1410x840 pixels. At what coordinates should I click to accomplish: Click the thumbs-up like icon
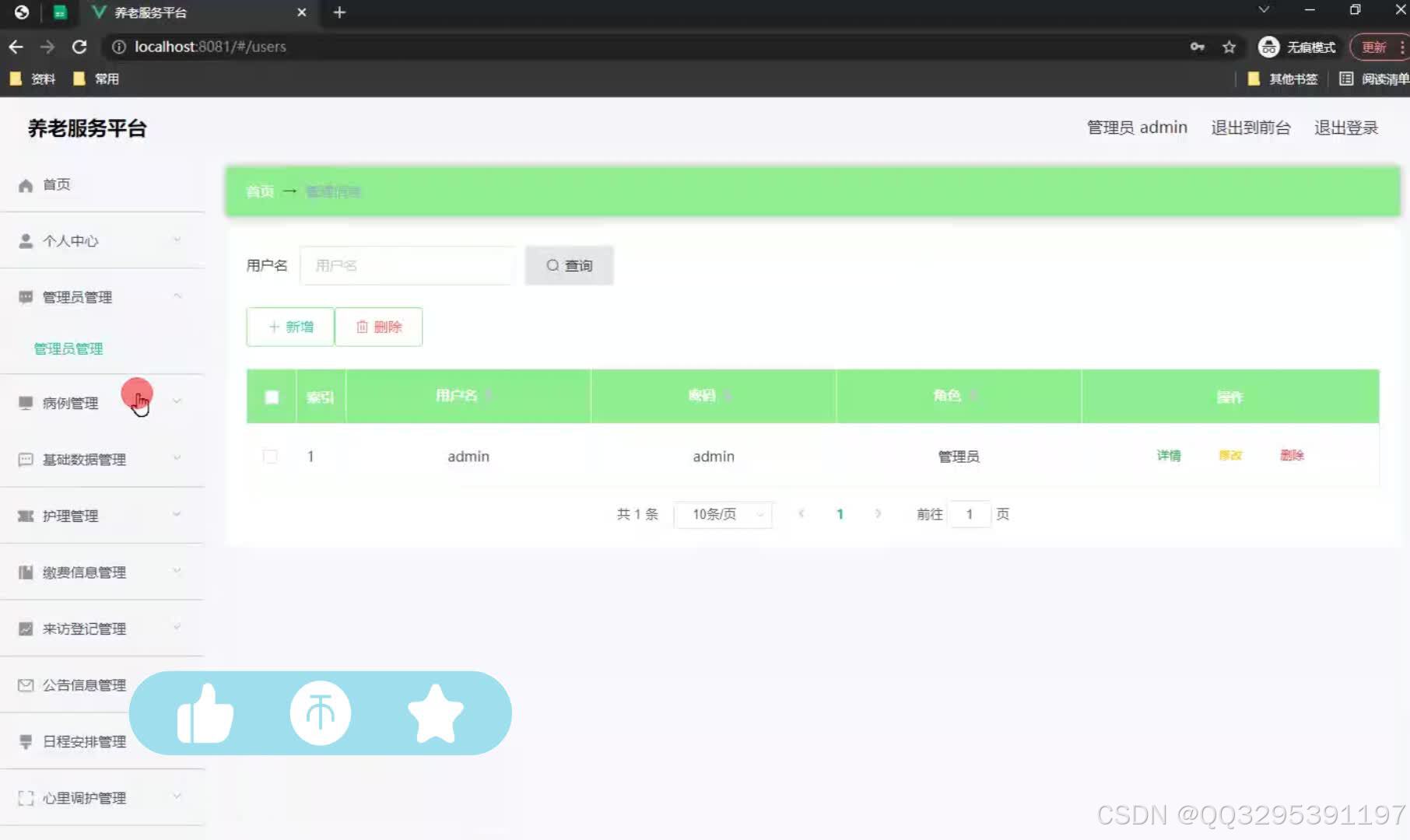pyautogui.click(x=205, y=713)
